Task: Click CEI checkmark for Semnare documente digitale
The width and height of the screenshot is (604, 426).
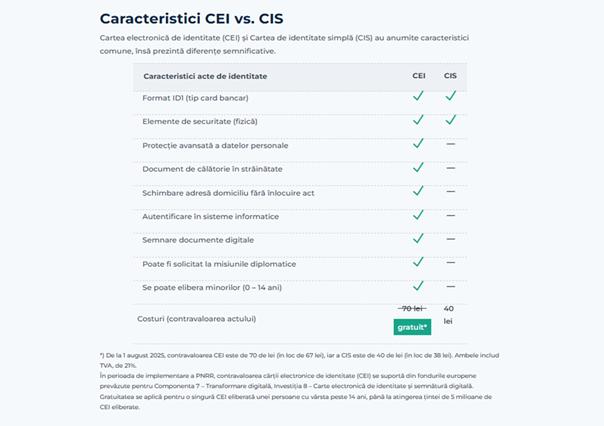Action: click(x=419, y=239)
